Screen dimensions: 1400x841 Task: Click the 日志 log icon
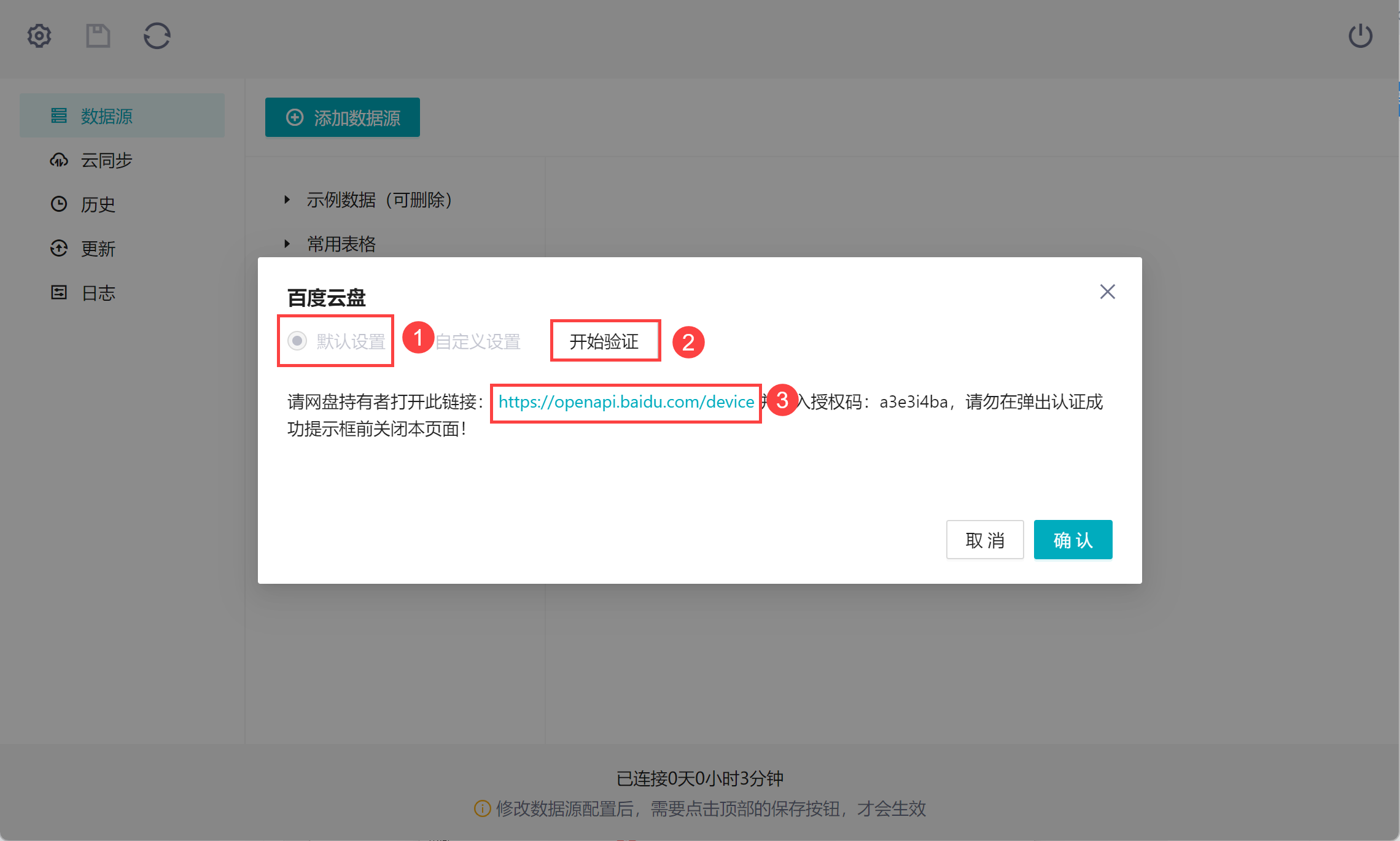59,293
